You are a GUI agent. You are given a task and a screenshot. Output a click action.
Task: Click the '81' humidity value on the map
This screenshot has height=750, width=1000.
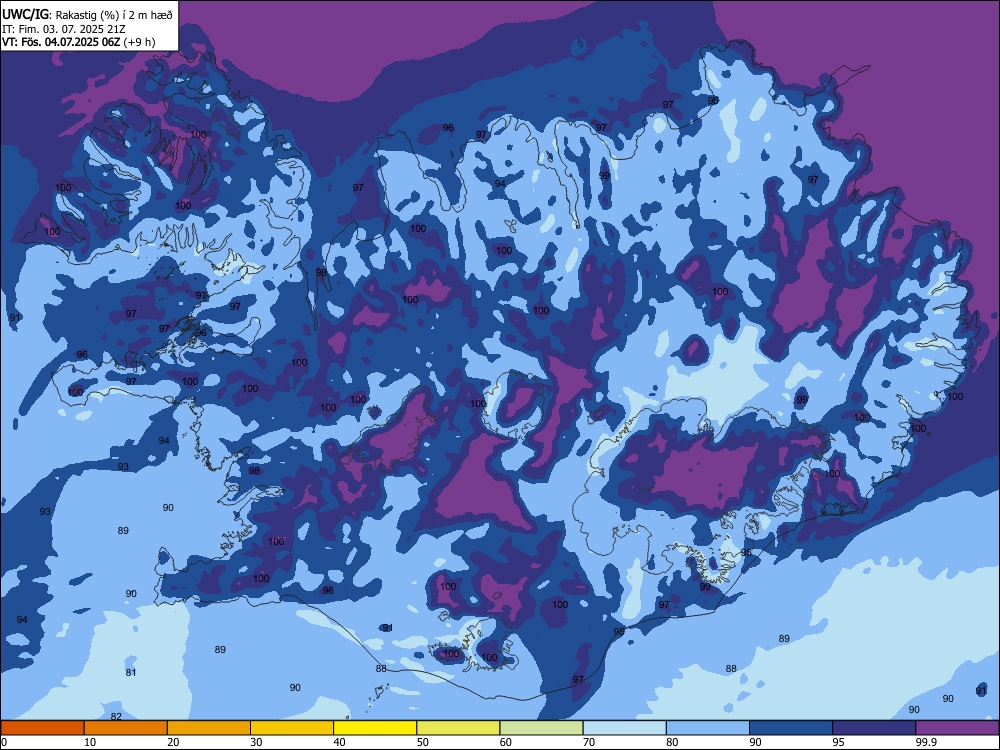(x=131, y=672)
